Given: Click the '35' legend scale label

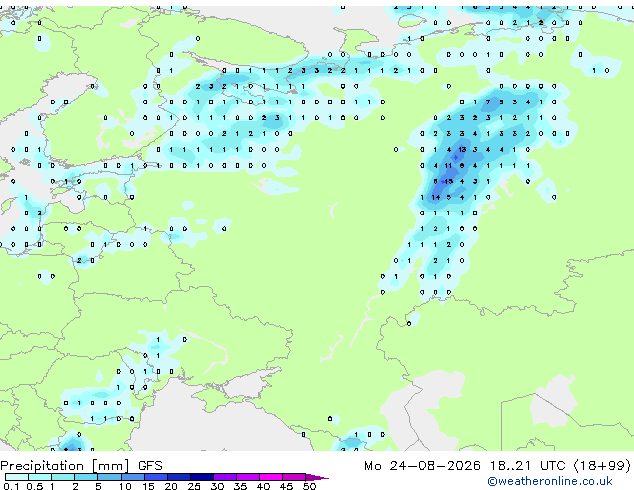Looking at the screenshot, I should (x=240, y=486).
